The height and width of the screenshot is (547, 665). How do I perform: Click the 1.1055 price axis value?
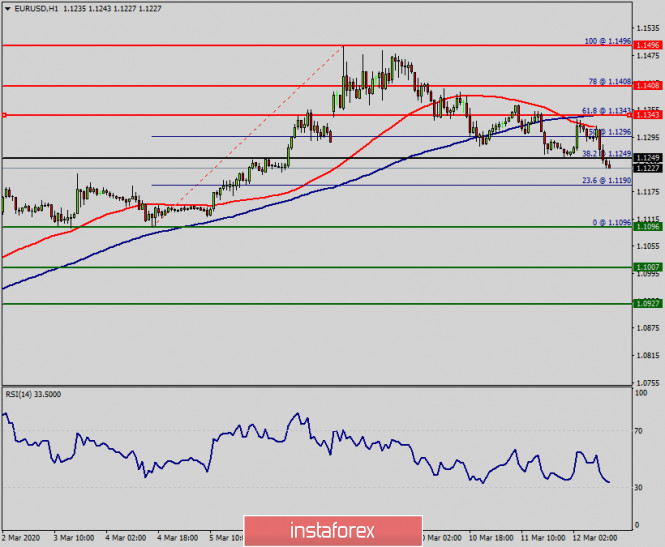[648, 246]
